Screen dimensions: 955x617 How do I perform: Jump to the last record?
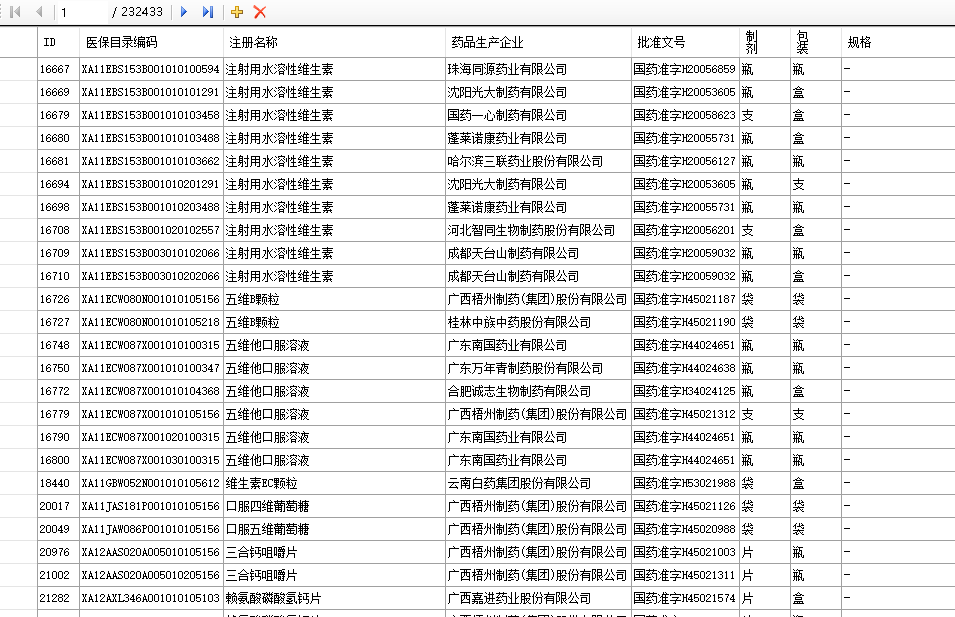(x=208, y=12)
